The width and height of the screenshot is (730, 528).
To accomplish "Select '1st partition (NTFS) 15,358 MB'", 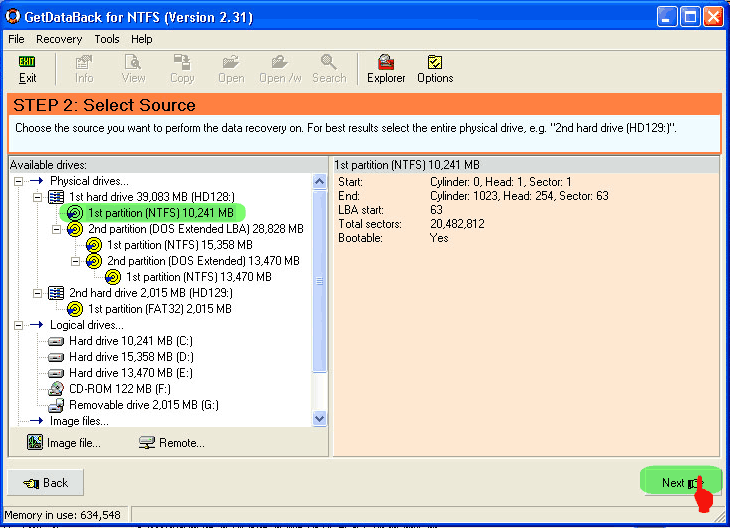I will pyautogui.click(x=180, y=245).
